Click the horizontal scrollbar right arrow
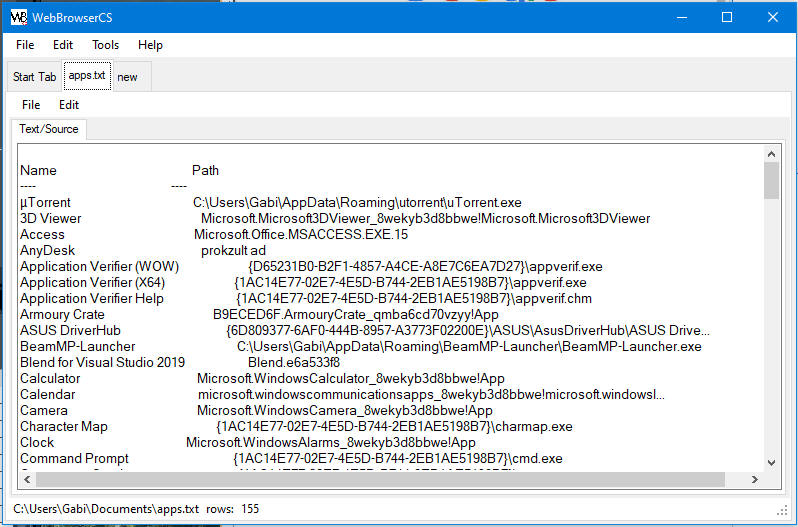 (755, 479)
